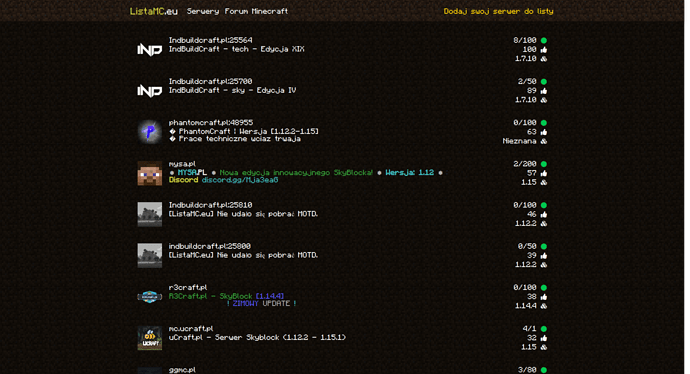Click version icon beside 1.7.10 of tech server
The image size is (690, 374).
click(544, 59)
